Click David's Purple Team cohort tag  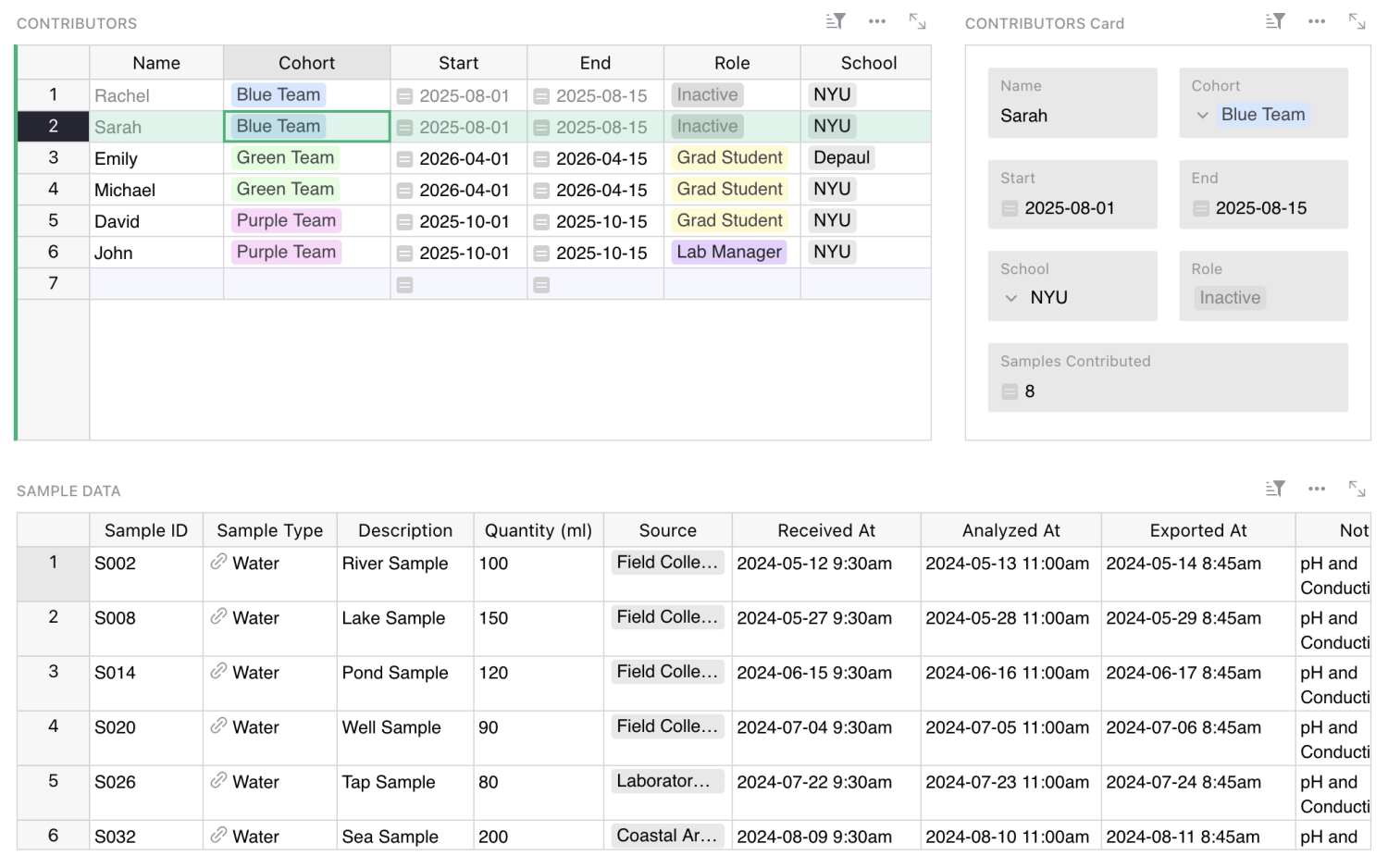pyautogui.click(x=286, y=221)
